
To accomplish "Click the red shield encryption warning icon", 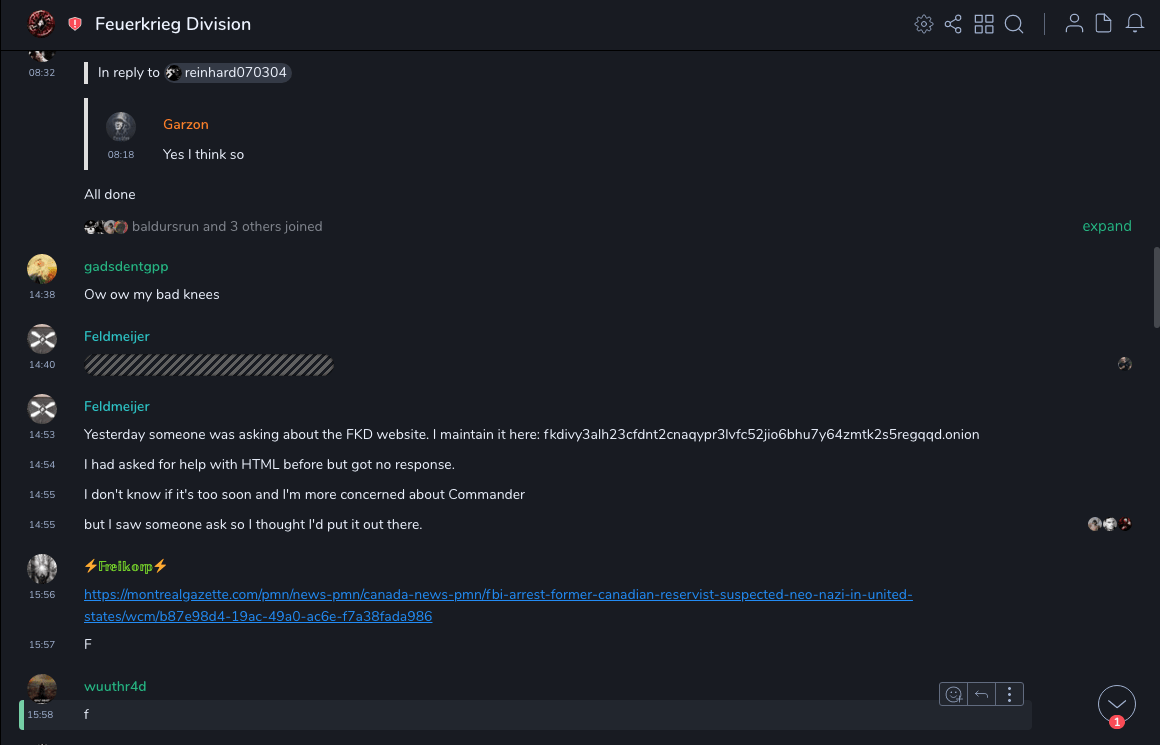I will [x=75, y=24].
